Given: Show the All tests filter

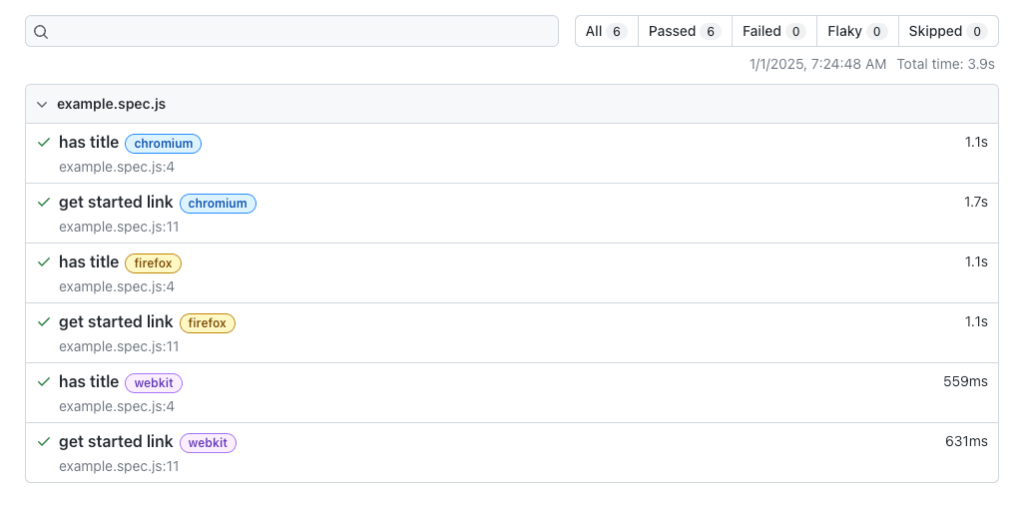Looking at the screenshot, I should tap(606, 31).
